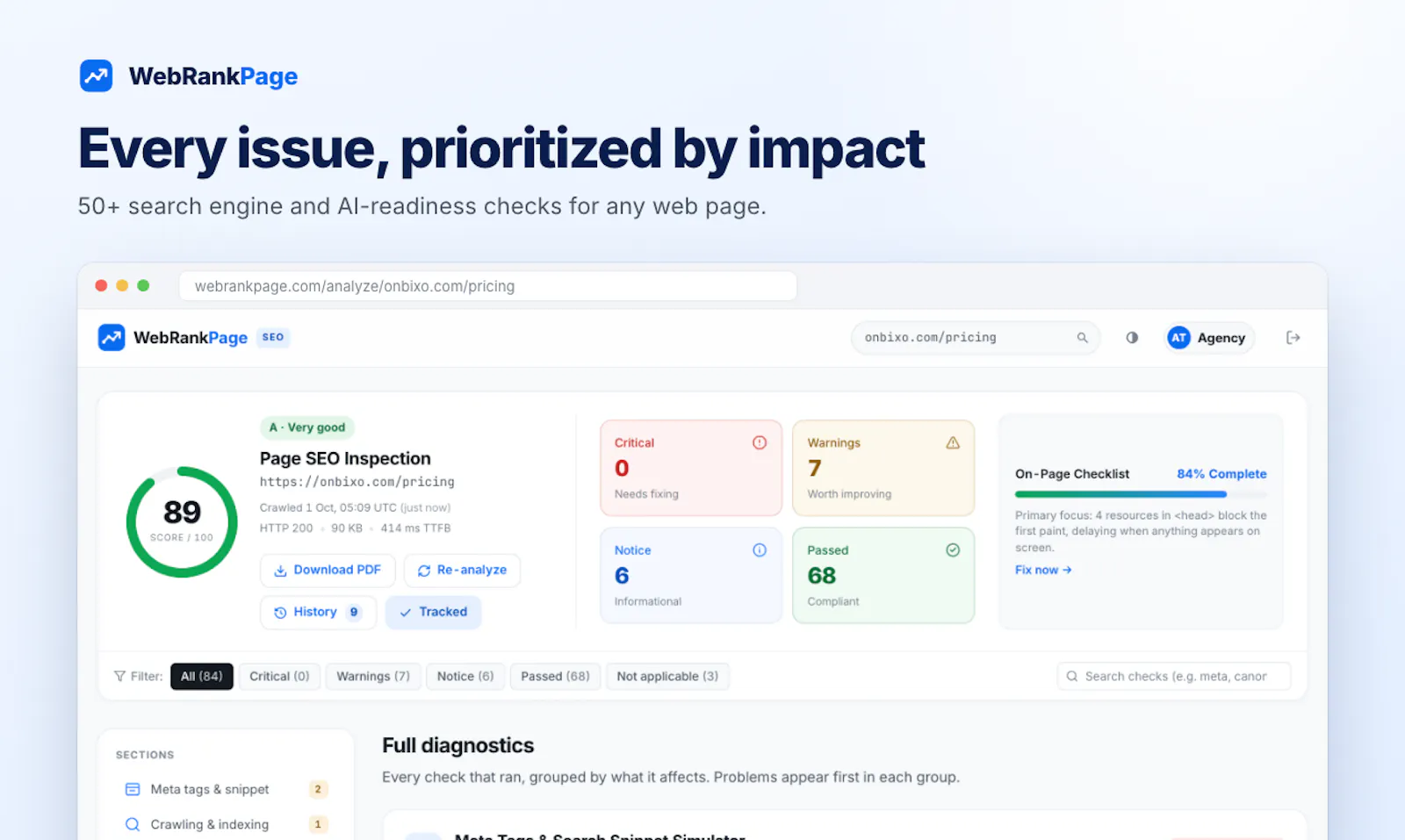
Task: Click the WebRankPage brand icon at page top
Action: coord(96,76)
